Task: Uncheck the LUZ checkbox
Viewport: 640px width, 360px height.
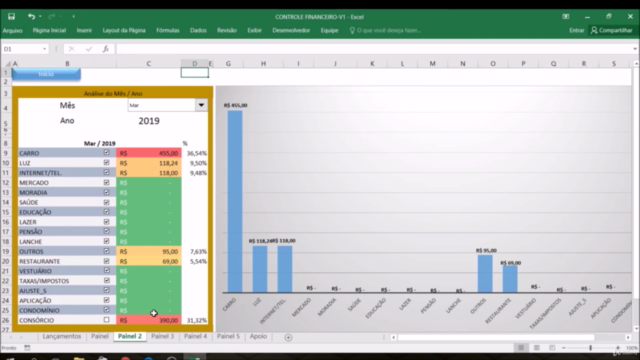Action: pyautogui.click(x=107, y=162)
